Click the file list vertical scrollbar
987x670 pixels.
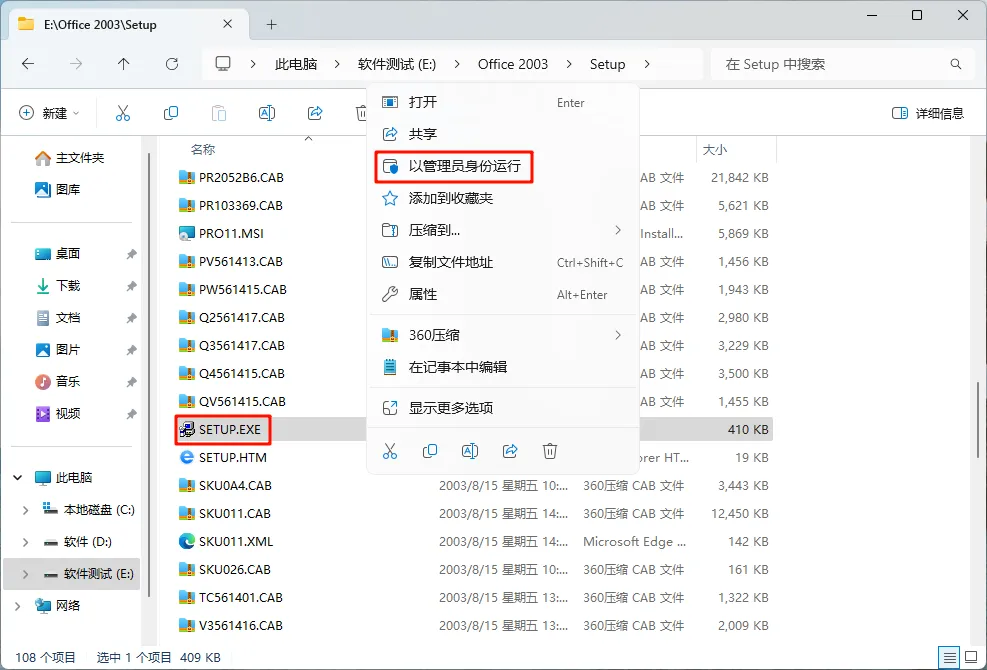coord(978,418)
